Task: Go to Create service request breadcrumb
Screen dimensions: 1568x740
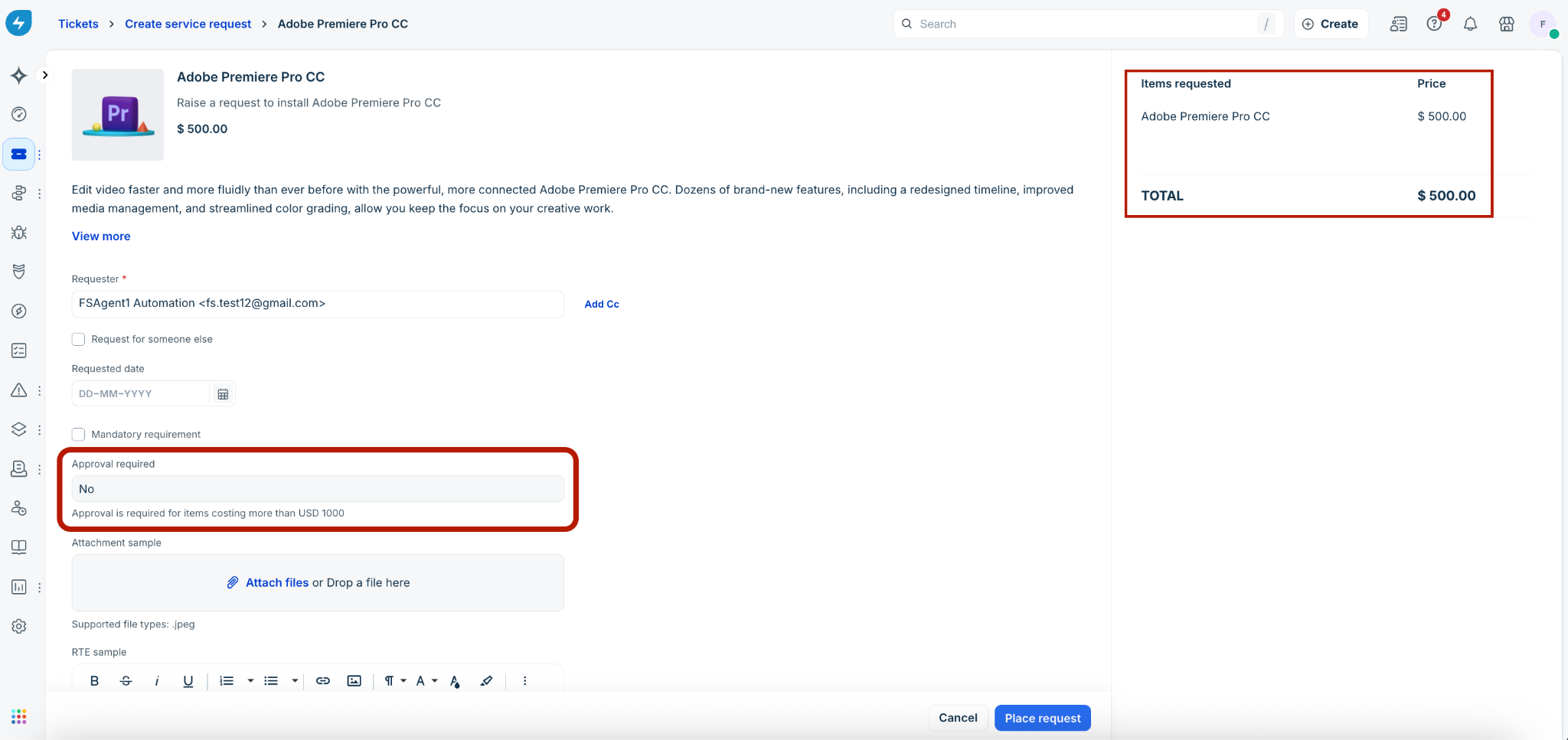Action: coord(188,24)
